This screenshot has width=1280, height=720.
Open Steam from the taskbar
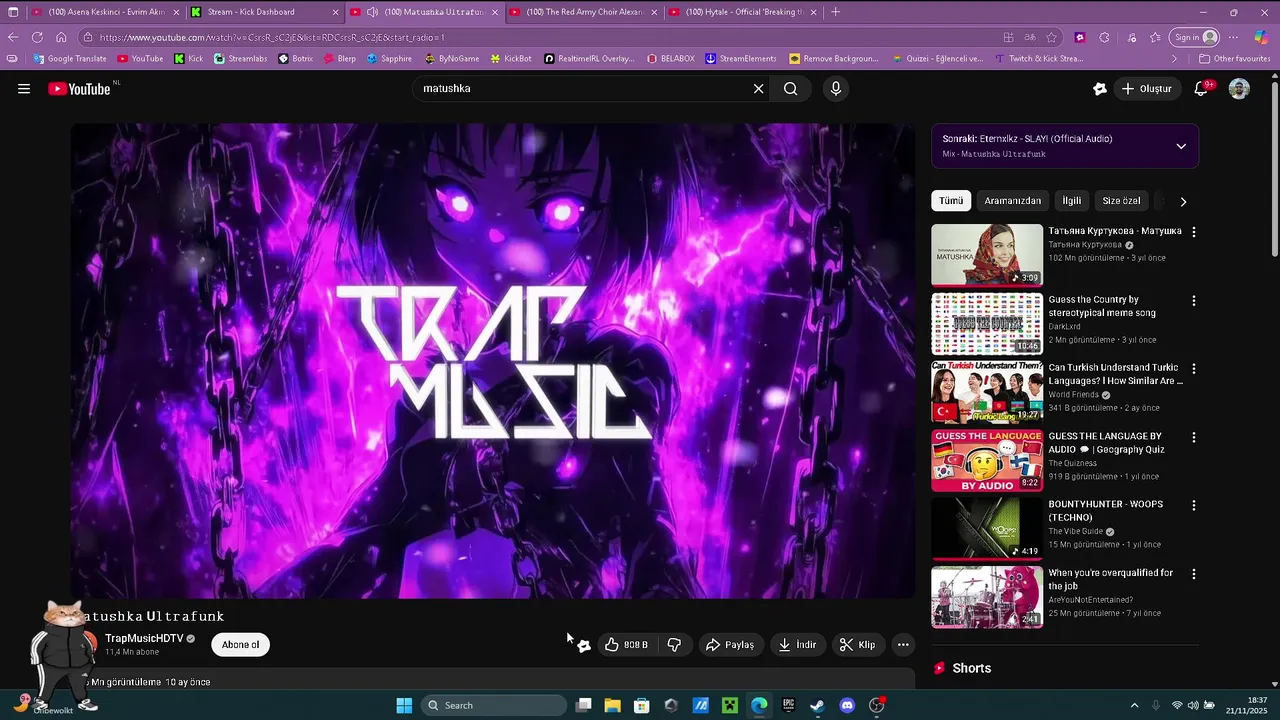pos(817,706)
